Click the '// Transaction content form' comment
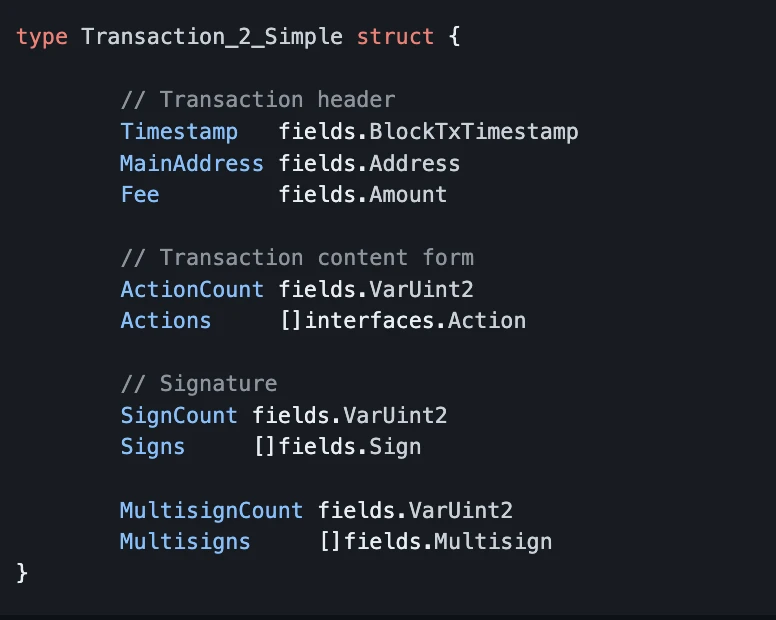This screenshot has height=620, width=776. (x=297, y=258)
